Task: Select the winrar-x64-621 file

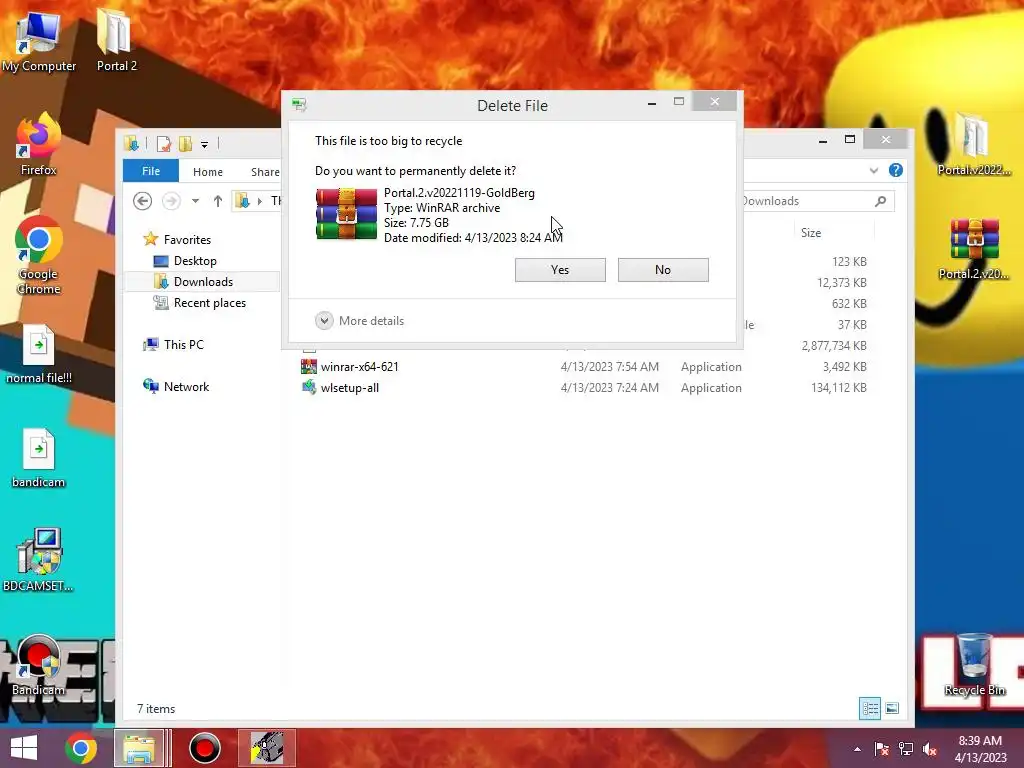Action: coord(359,366)
